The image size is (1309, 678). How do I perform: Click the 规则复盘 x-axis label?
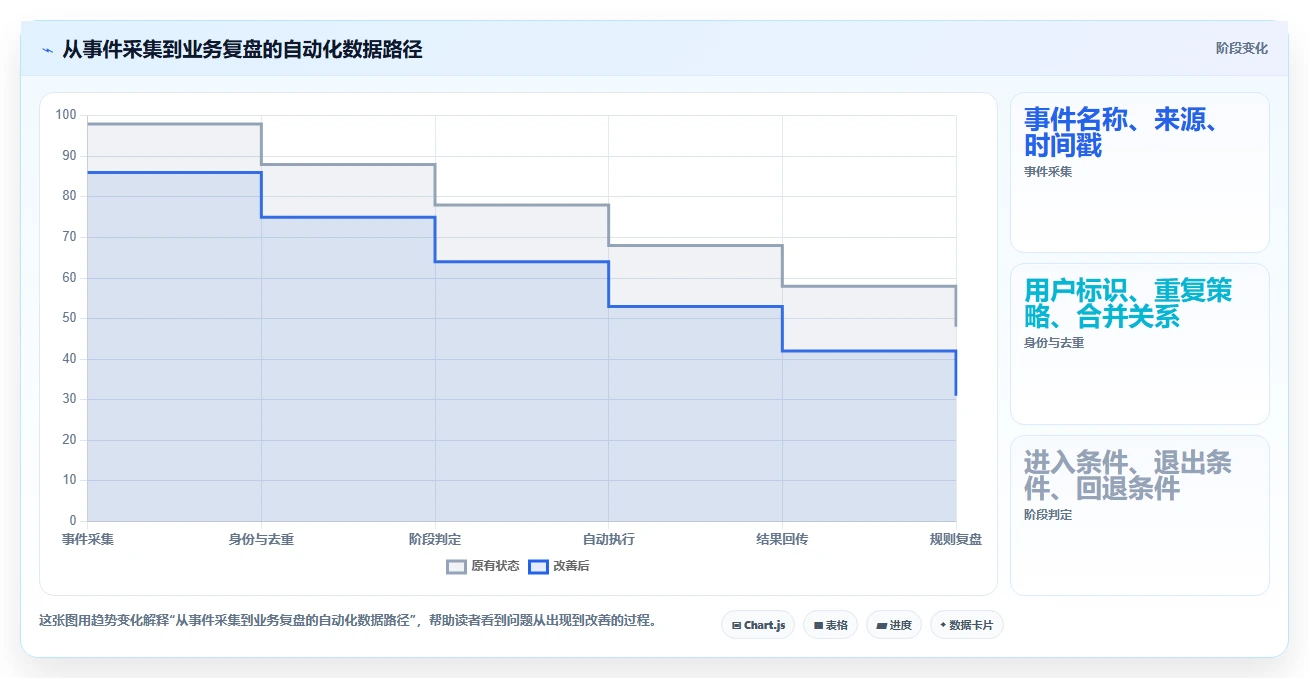tap(956, 539)
